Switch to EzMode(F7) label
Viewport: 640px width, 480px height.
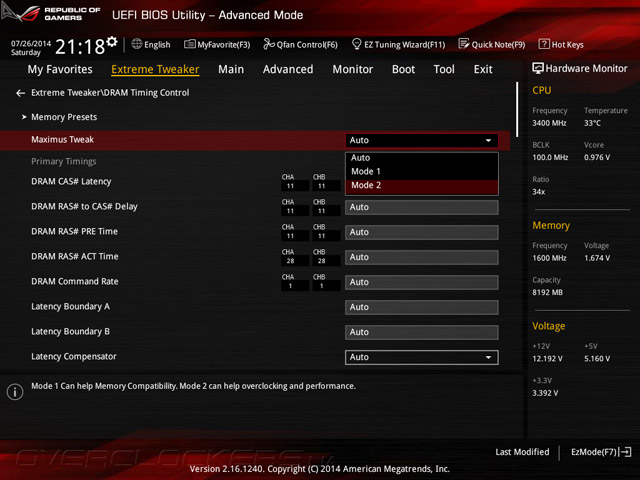pos(594,452)
